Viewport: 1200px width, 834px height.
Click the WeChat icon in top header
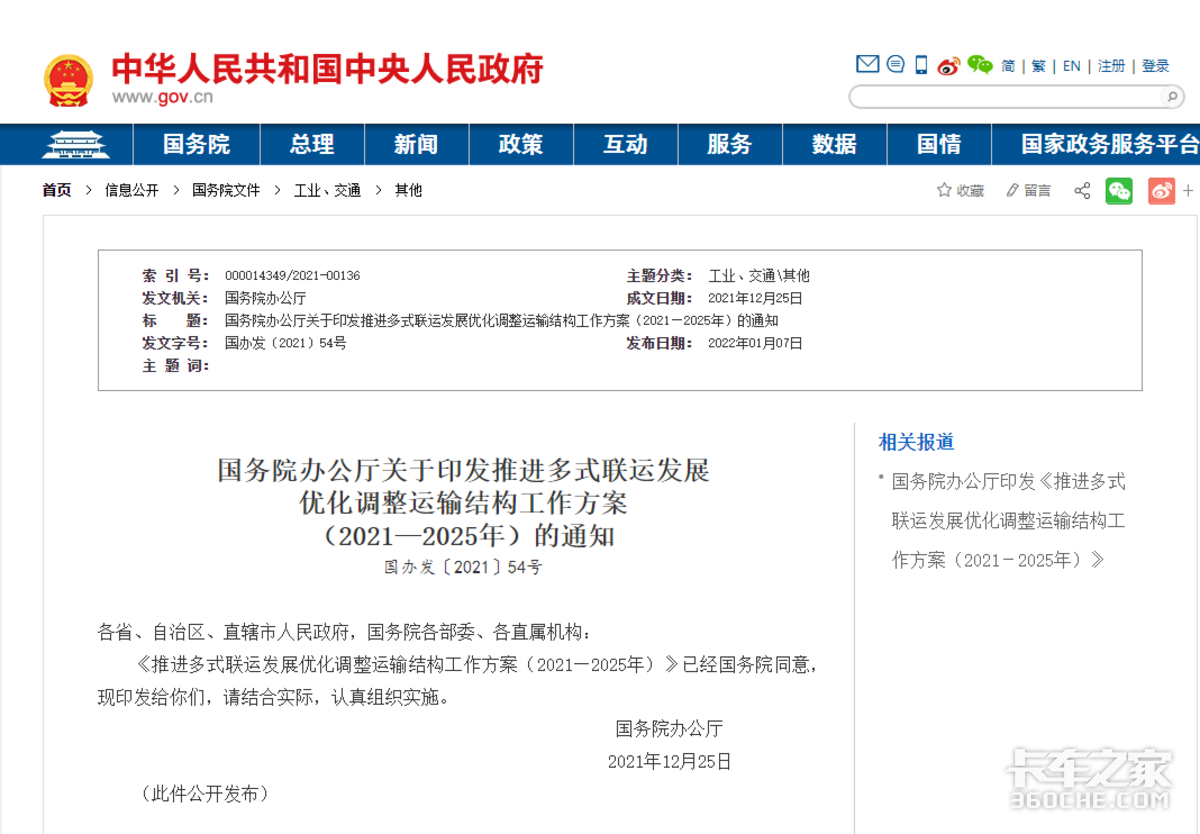click(x=980, y=66)
